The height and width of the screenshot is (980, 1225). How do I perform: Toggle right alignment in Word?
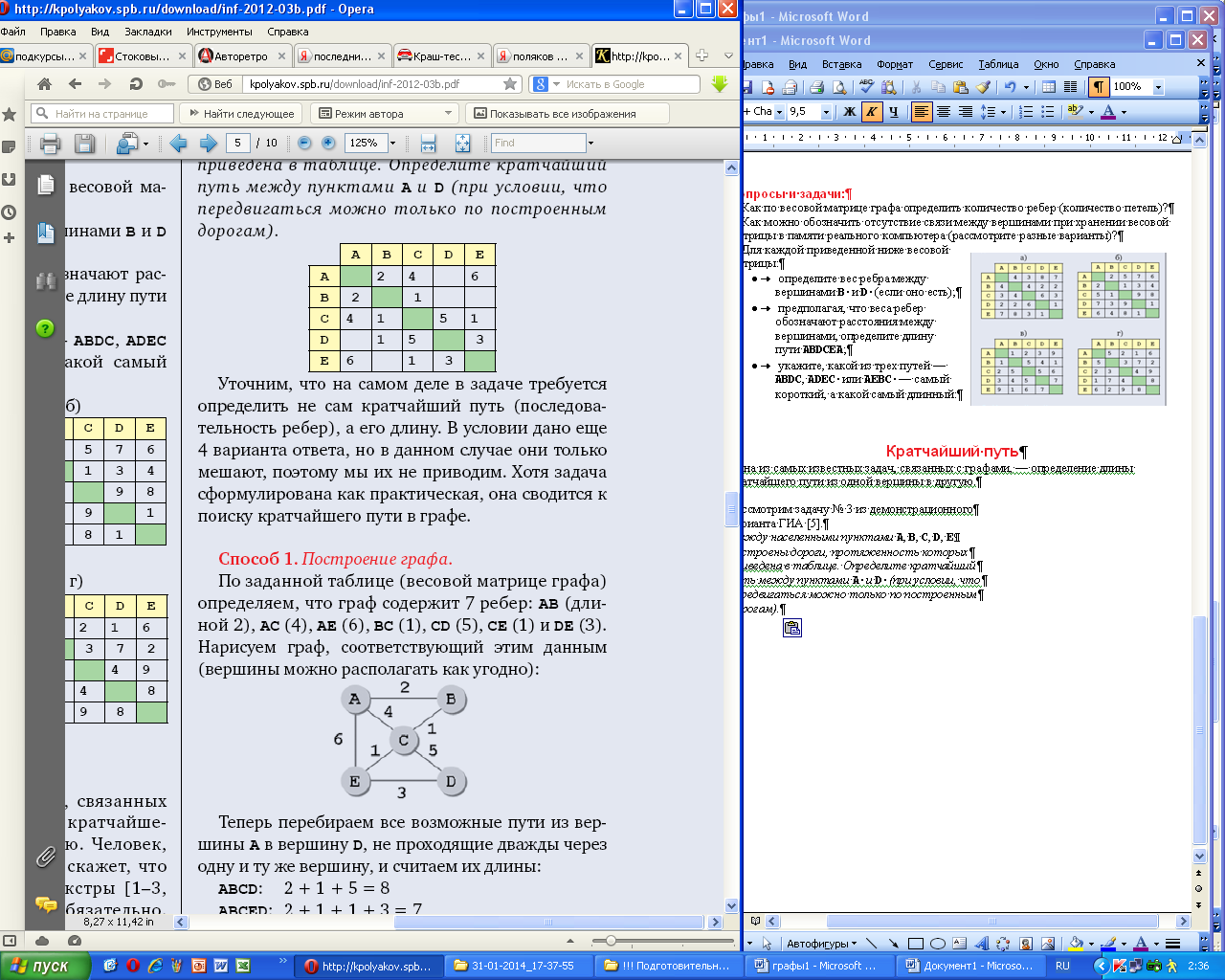(x=966, y=112)
